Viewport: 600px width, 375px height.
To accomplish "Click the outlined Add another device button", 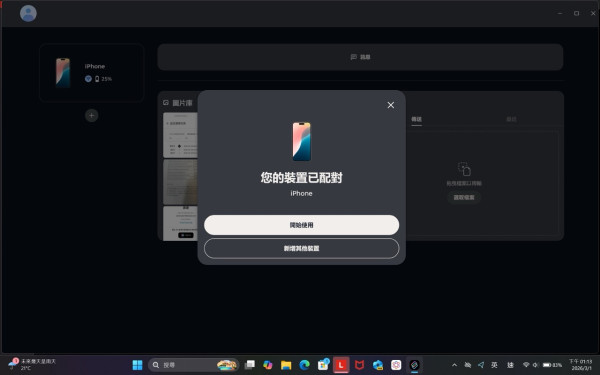I will click(302, 248).
